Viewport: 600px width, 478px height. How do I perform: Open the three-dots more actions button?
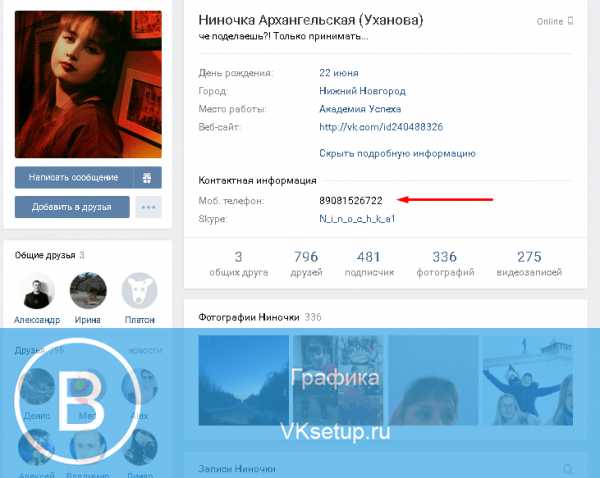[148, 207]
